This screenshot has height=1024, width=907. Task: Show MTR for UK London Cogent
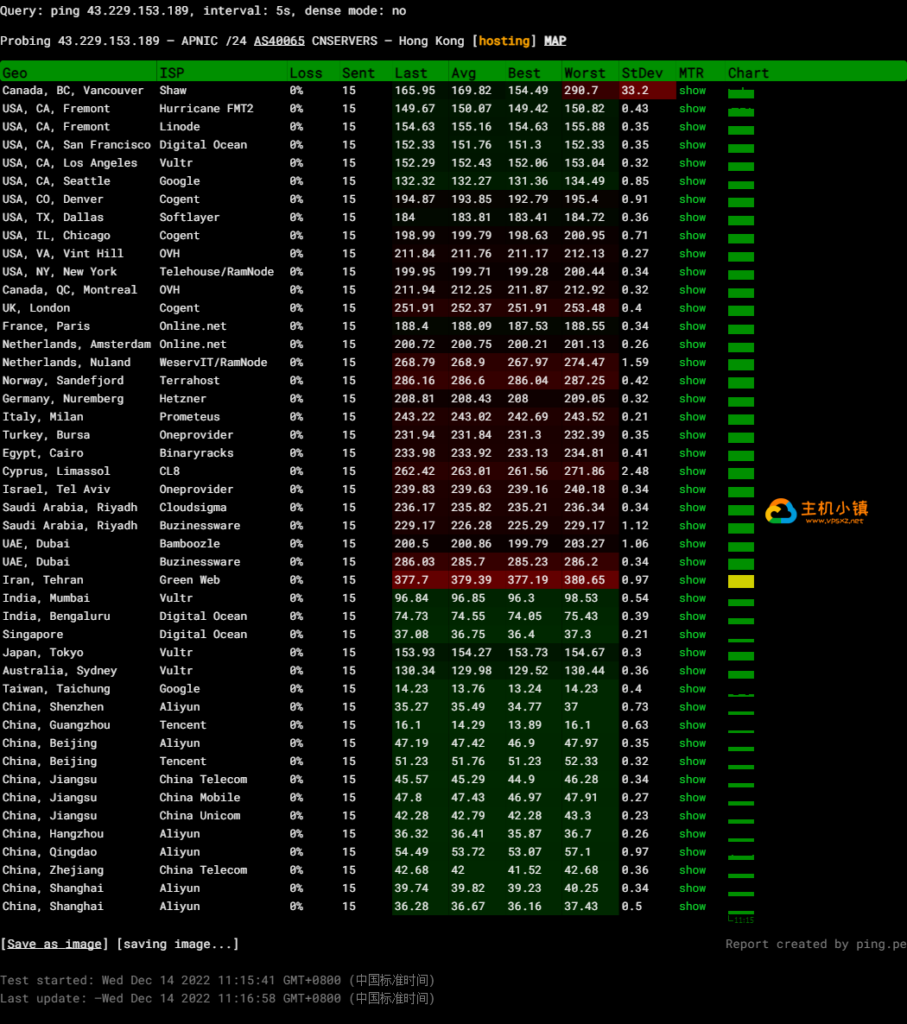(x=692, y=308)
